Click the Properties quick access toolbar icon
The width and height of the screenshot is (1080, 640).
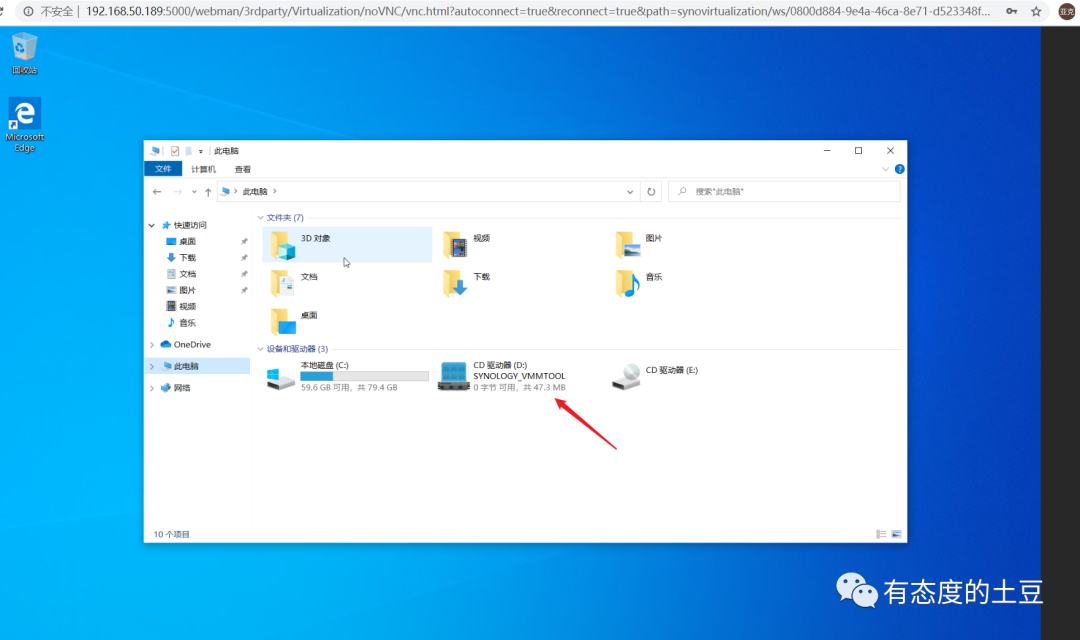(x=175, y=151)
